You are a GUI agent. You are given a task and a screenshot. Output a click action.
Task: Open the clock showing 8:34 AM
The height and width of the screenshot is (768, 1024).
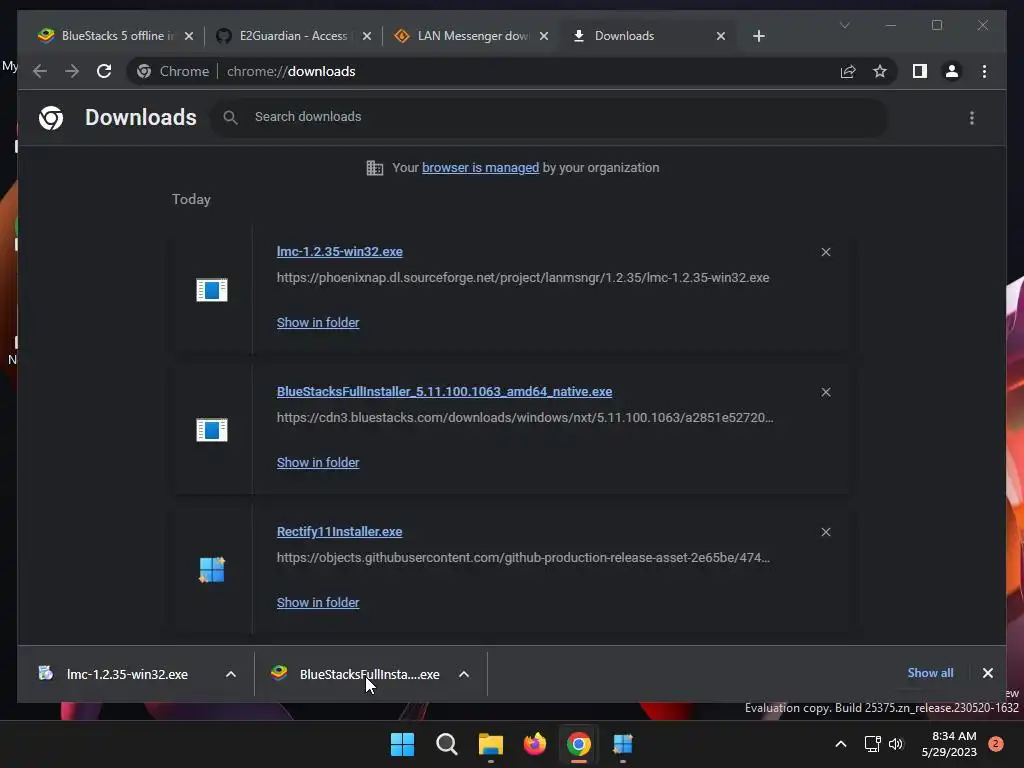point(949,744)
